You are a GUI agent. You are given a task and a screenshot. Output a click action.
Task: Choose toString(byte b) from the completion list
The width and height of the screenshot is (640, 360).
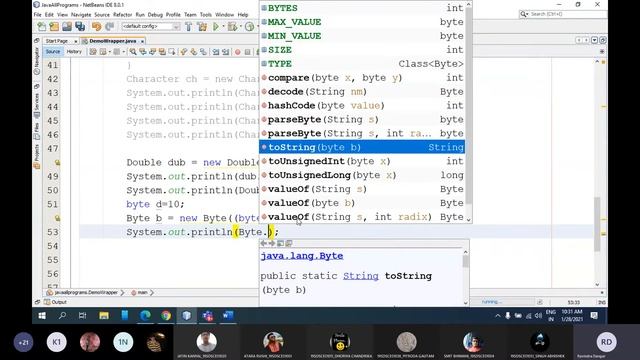tap(362, 147)
